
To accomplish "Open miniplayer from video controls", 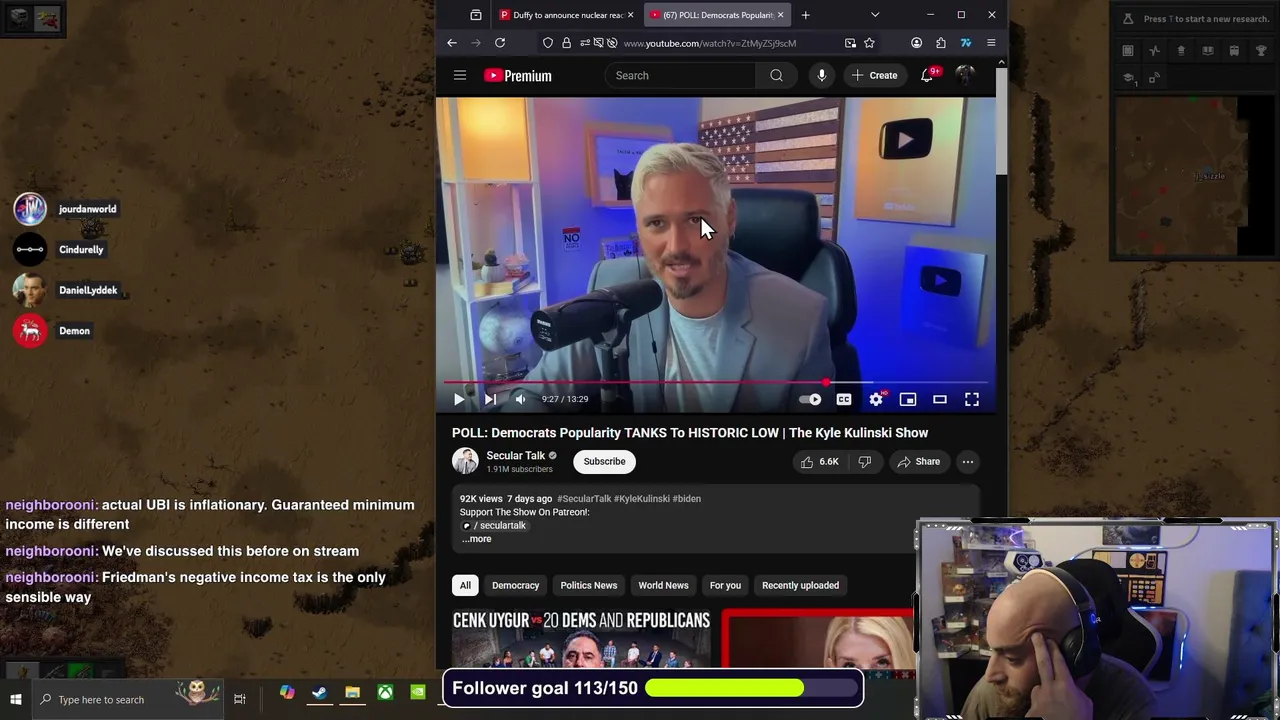I will (908, 399).
